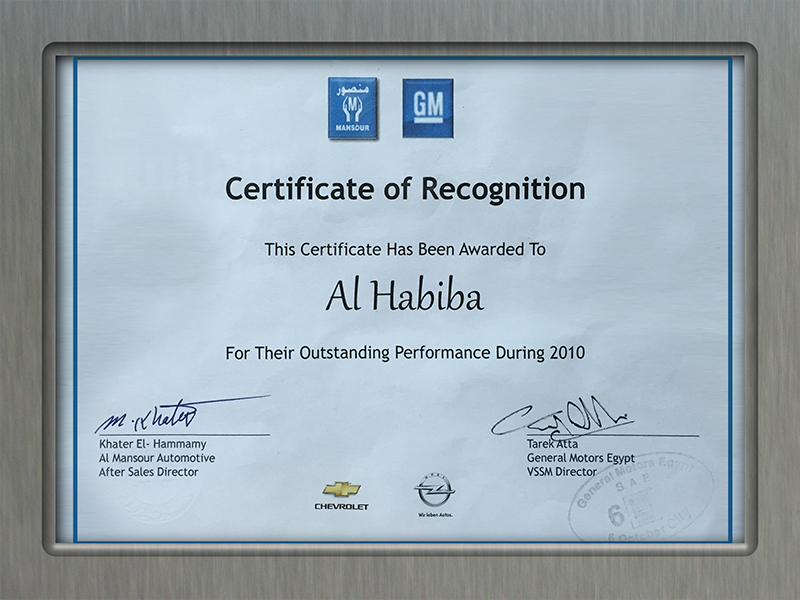This screenshot has height=600, width=800.
Task: Click the blue GM logo
Action: pos(428,108)
